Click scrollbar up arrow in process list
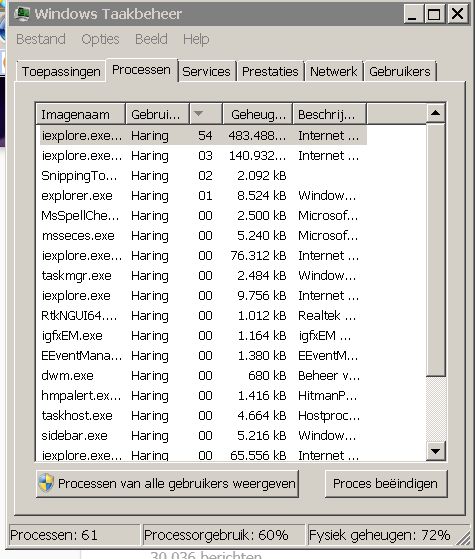 coord(435,113)
